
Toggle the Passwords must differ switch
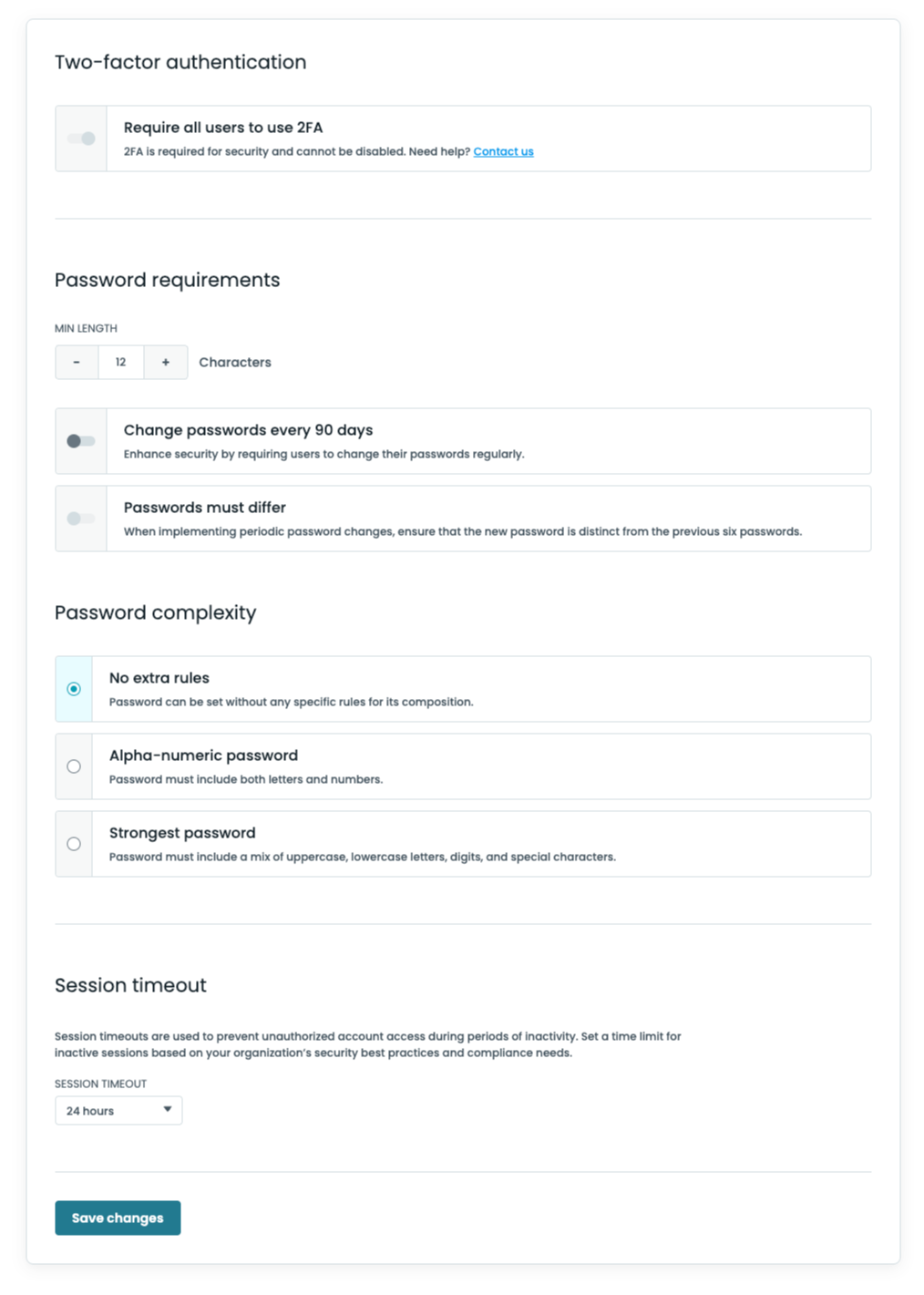[81, 519]
